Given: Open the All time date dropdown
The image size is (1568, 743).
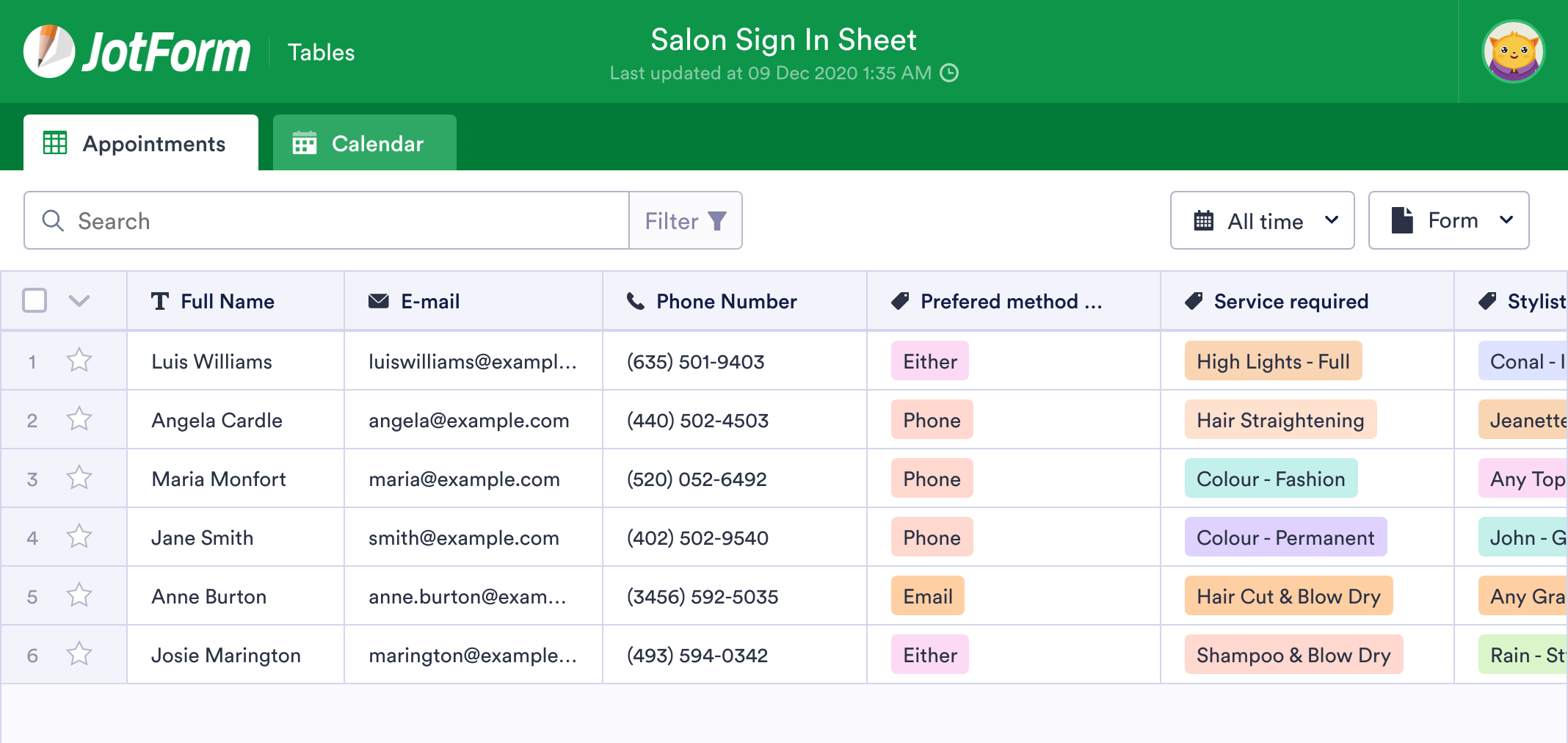Looking at the screenshot, I should [x=1262, y=220].
